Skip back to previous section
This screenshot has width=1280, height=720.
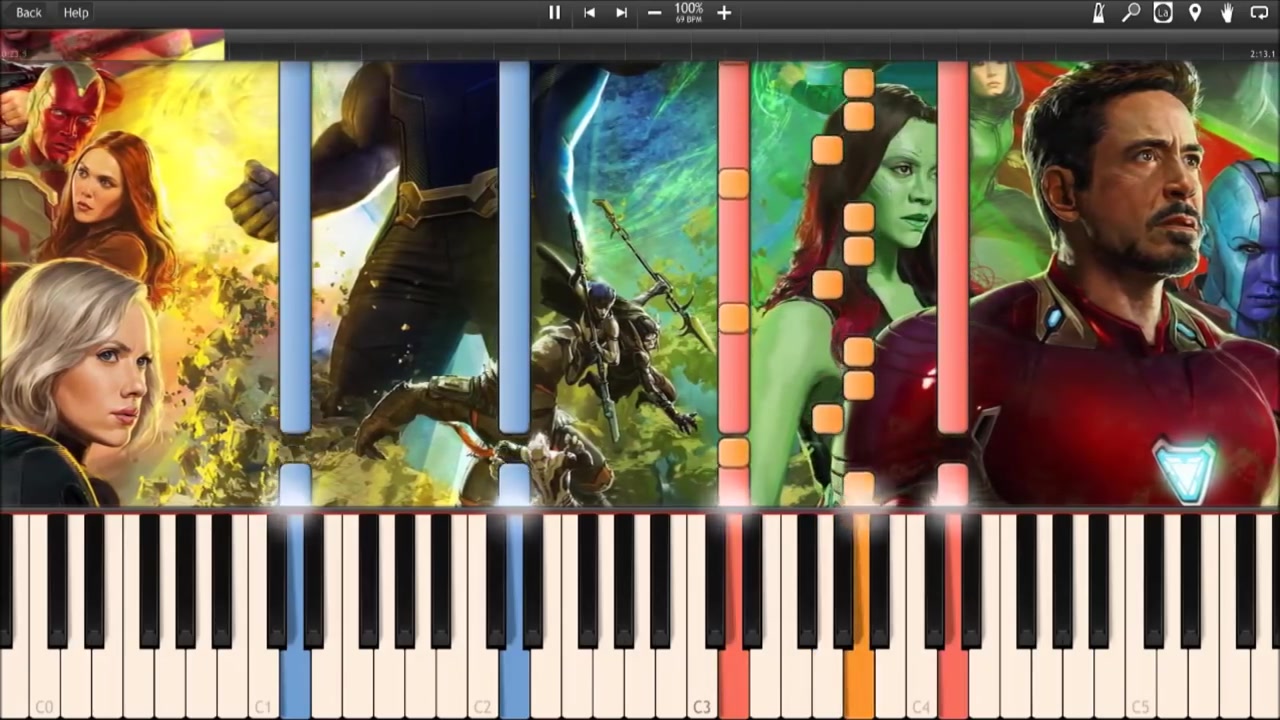(589, 13)
